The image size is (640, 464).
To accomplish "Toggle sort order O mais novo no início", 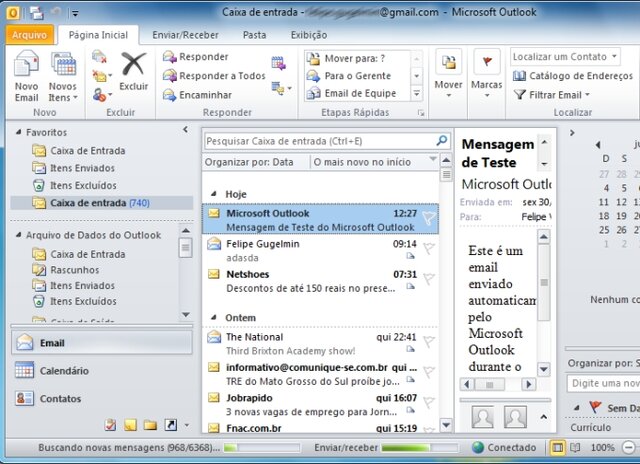I will point(362,162).
